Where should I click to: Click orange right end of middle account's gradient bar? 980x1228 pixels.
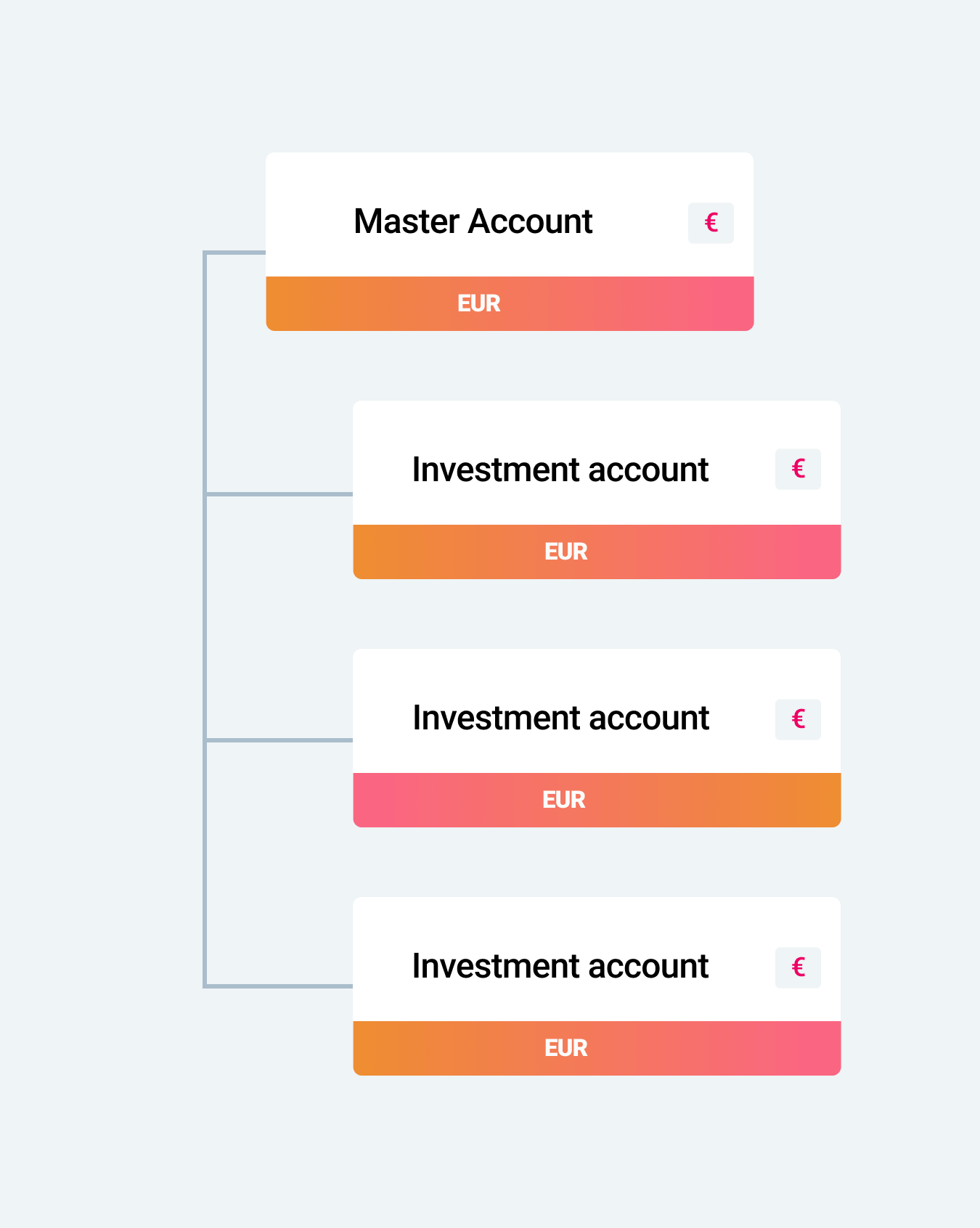[x=817, y=800]
